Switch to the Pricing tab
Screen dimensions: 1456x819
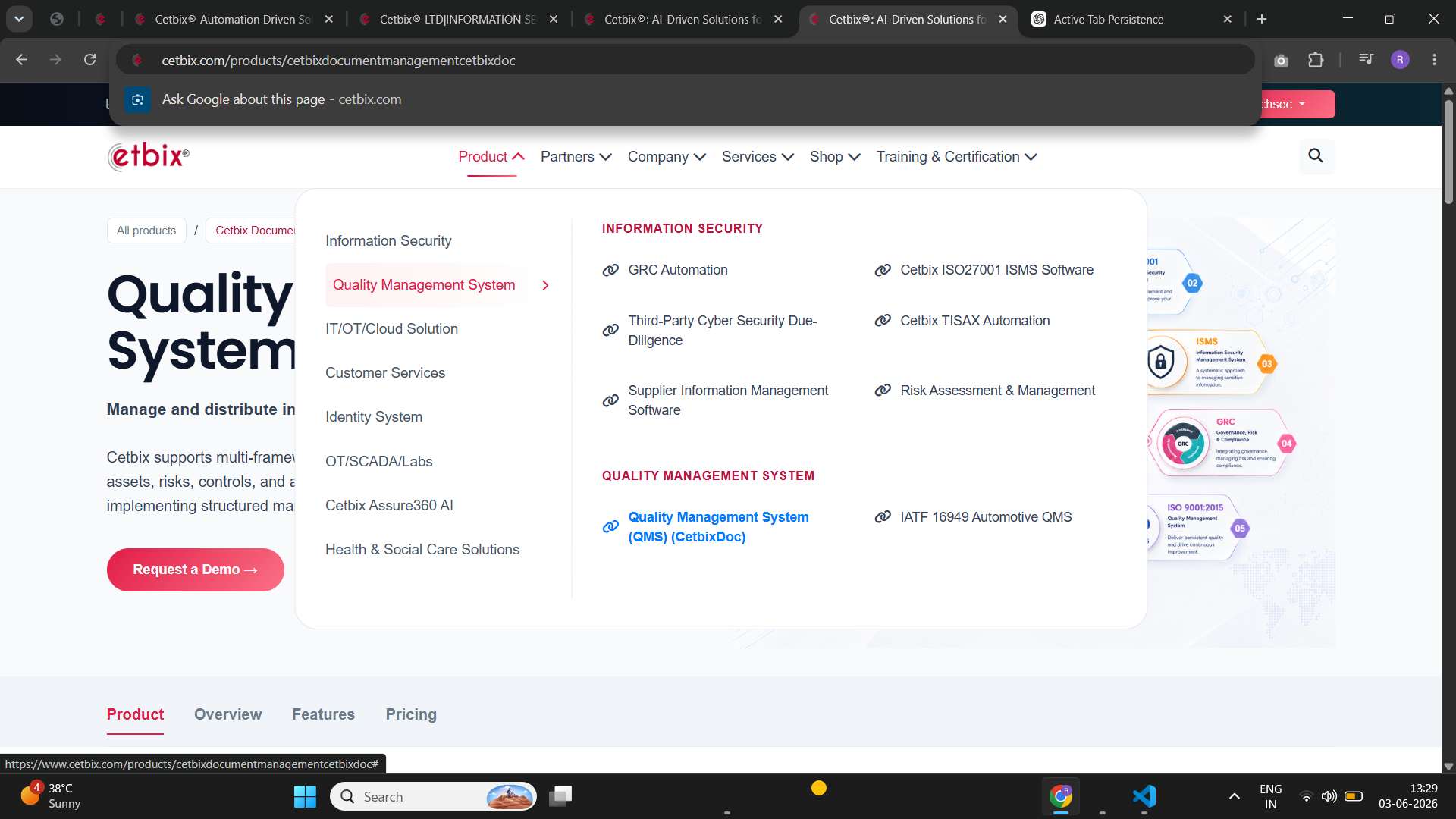(411, 714)
